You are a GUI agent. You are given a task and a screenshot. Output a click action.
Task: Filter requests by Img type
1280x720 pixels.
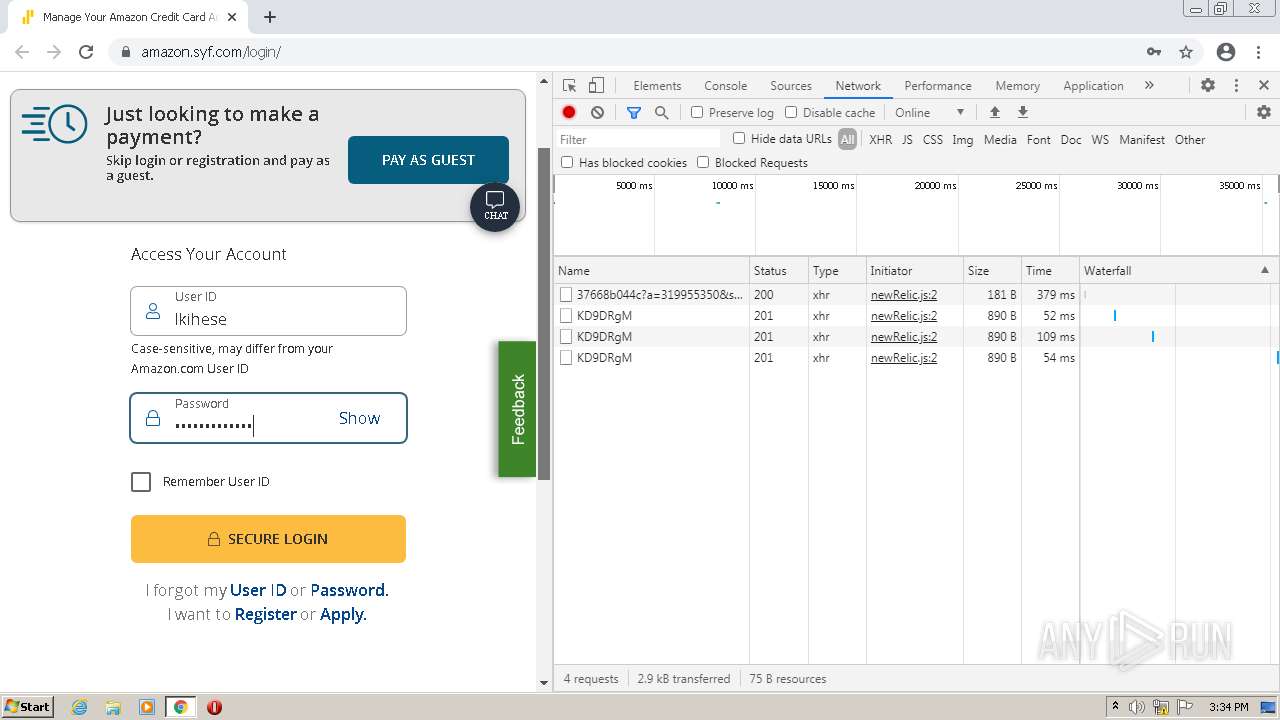pos(963,140)
